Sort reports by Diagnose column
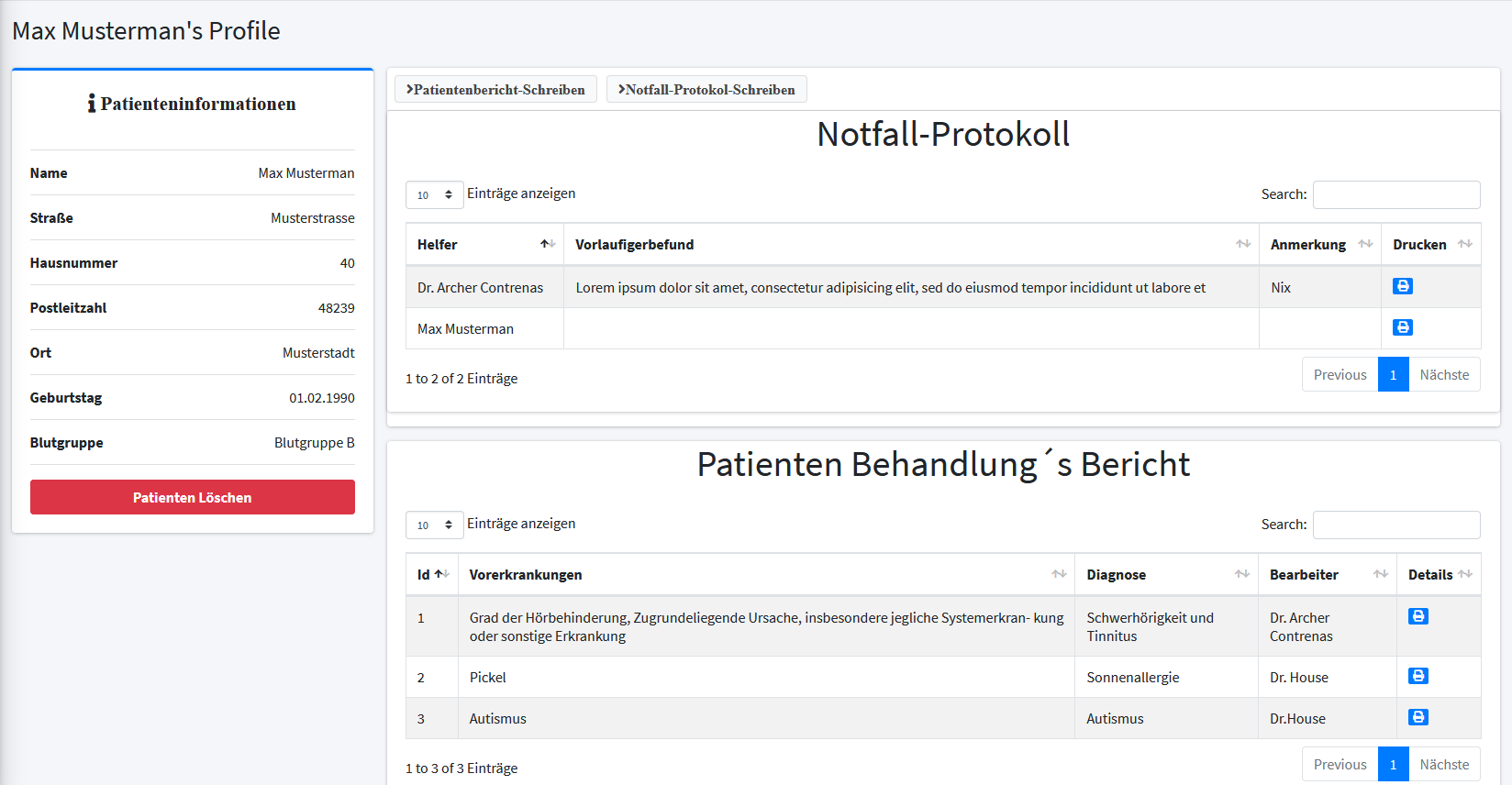This screenshot has width=1512, height=785. point(1165,575)
